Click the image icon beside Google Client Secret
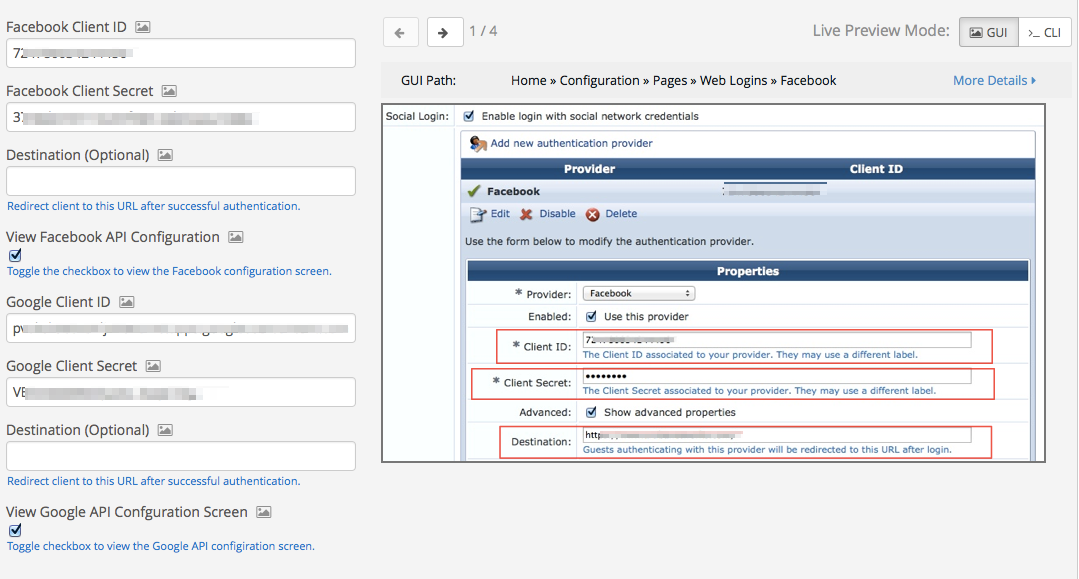This screenshot has height=579, width=1079. (153, 366)
